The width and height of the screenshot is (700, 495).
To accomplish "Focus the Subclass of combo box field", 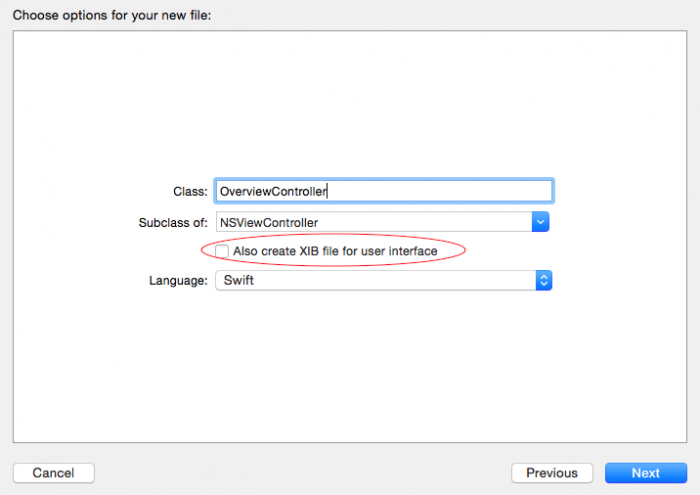I will 372,222.
